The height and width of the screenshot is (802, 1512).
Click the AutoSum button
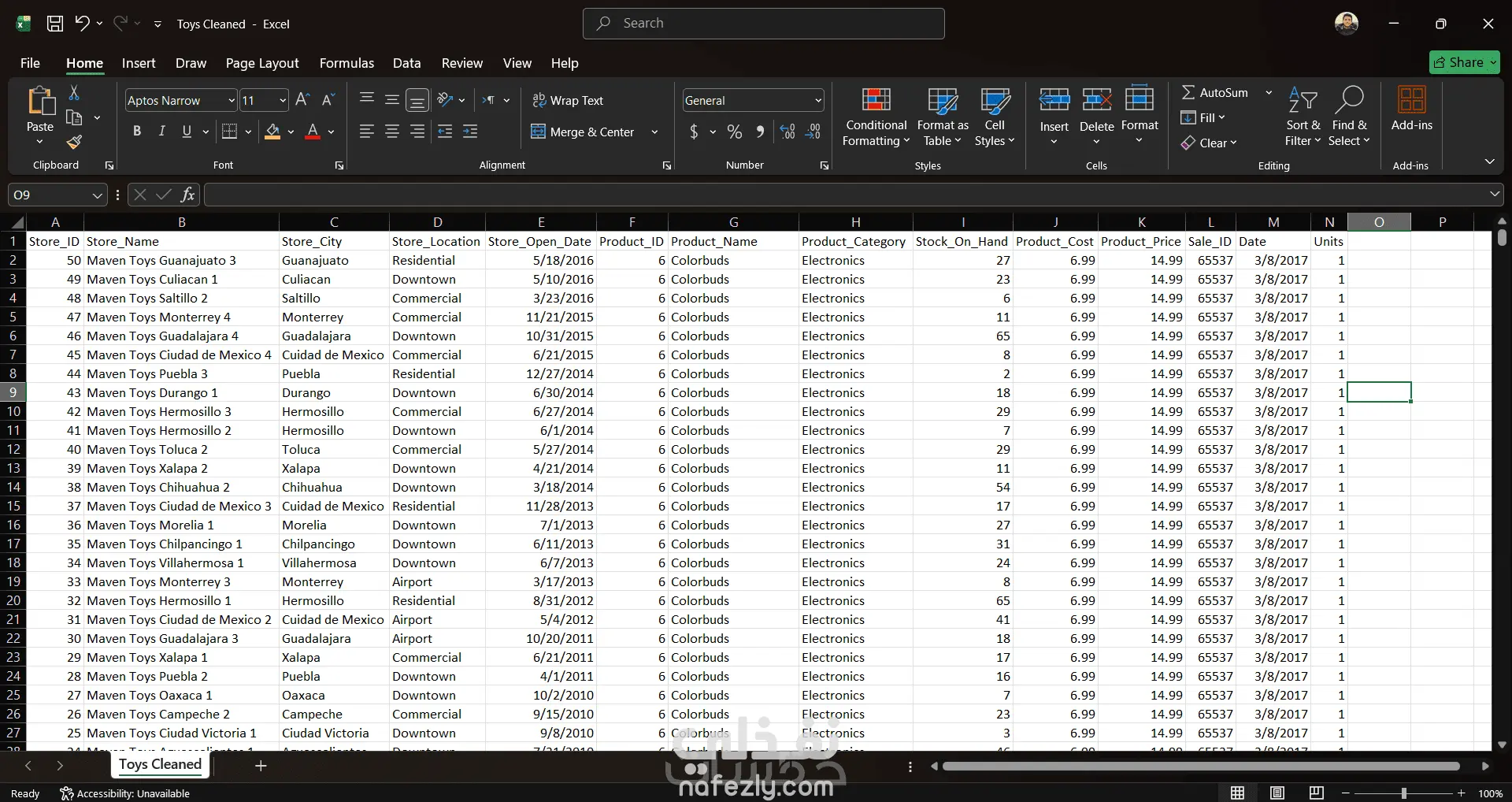[1215, 92]
